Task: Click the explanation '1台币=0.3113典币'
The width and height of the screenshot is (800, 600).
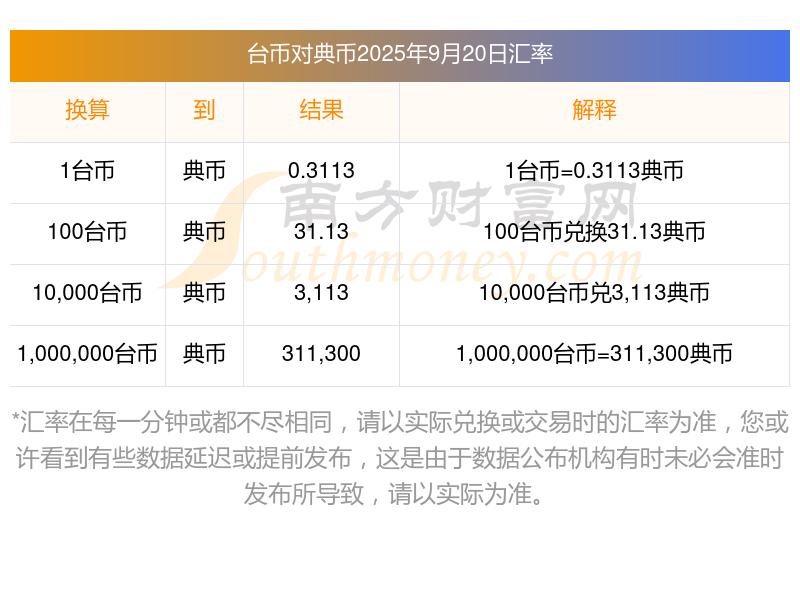Action: (594, 171)
